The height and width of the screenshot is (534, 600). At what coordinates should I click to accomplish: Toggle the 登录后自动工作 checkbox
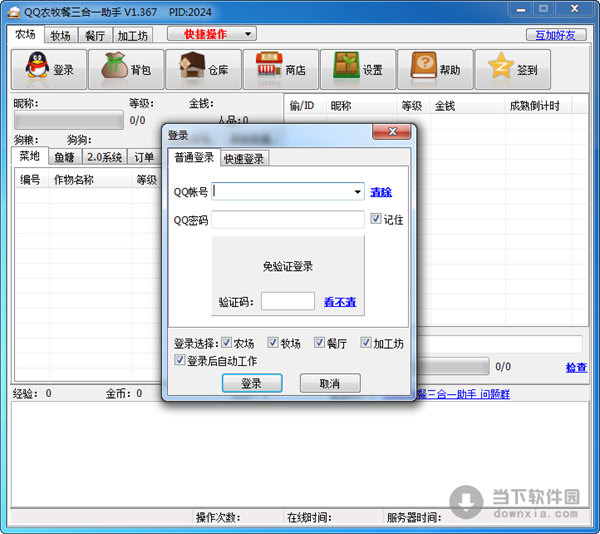coord(179,360)
